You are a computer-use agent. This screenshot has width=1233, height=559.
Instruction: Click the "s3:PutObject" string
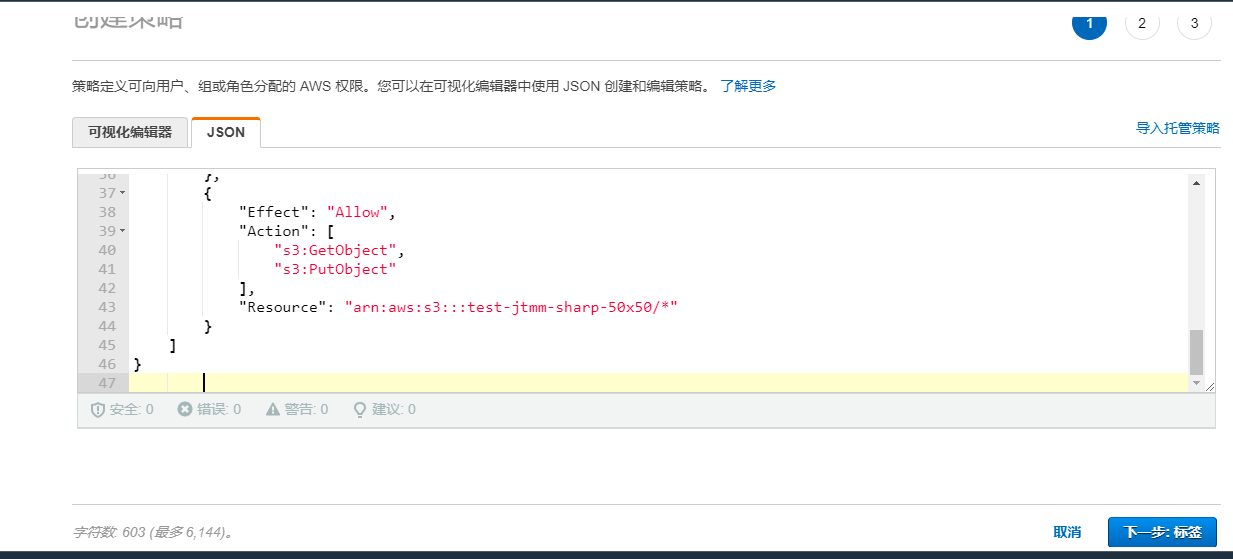click(x=336, y=269)
